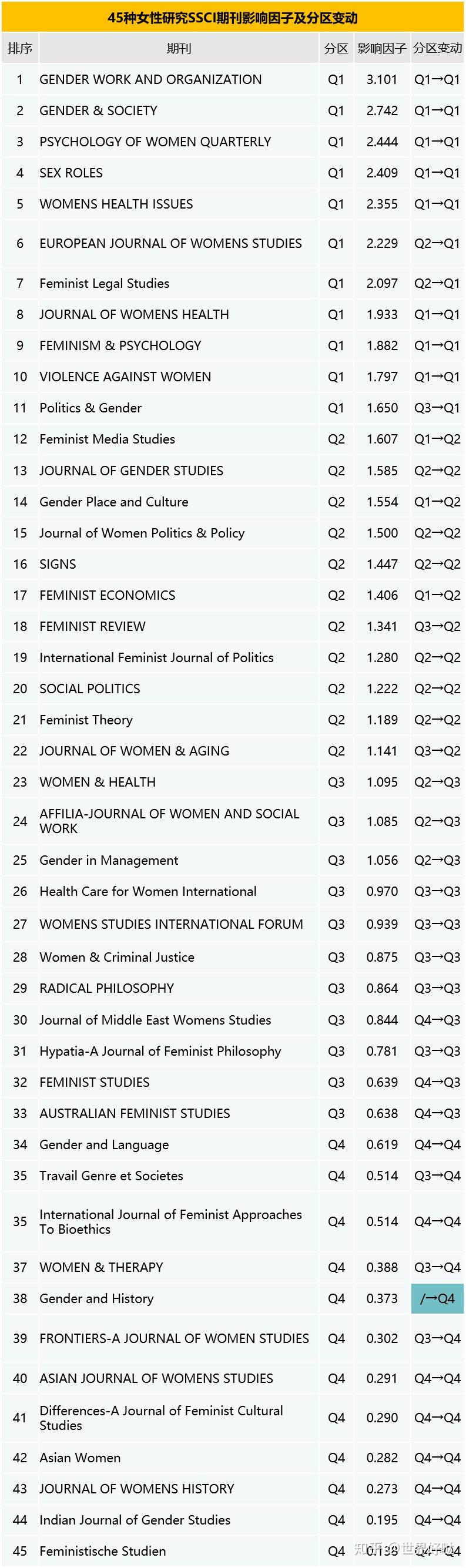
Task: Select the Asian Women journal entry
Action: (x=80, y=1458)
